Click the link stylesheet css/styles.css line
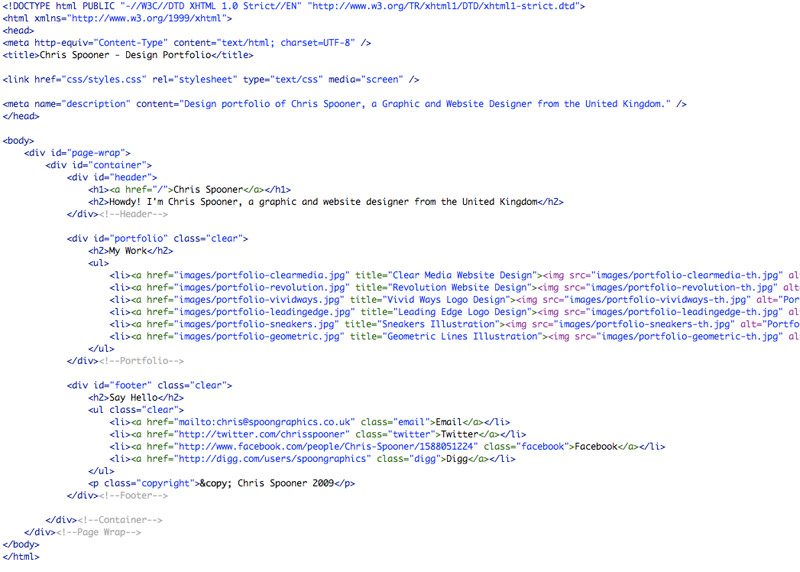This screenshot has width=800, height=572. pyautogui.click(x=211, y=80)
